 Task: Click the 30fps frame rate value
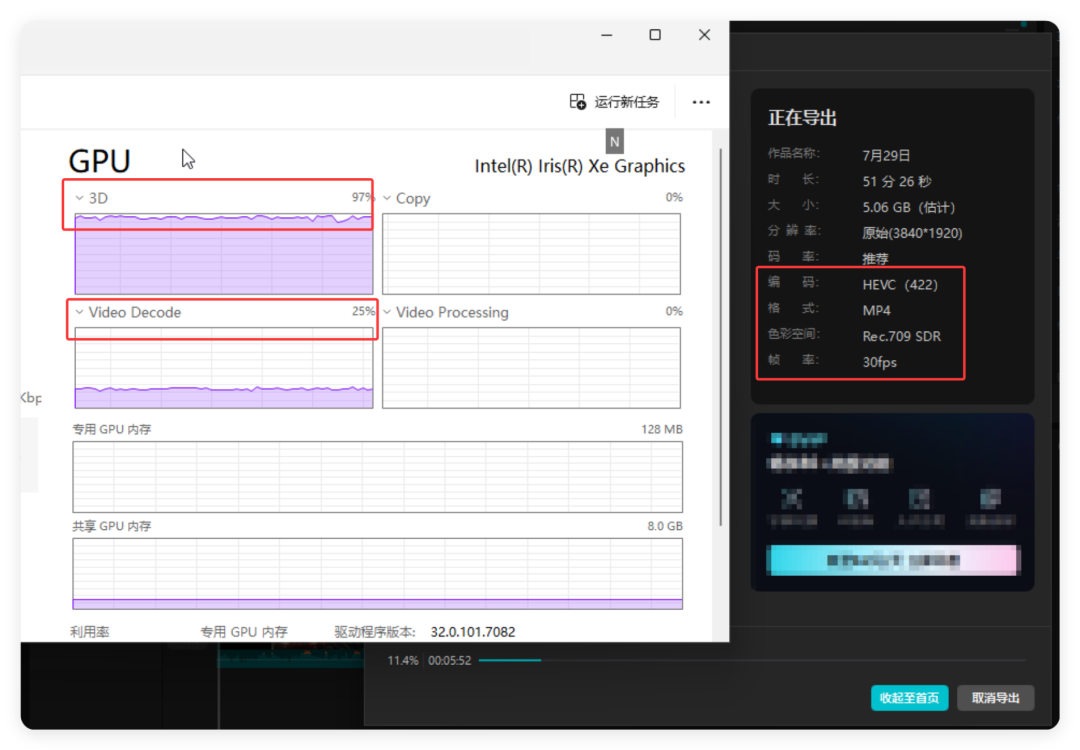point(880,362)
